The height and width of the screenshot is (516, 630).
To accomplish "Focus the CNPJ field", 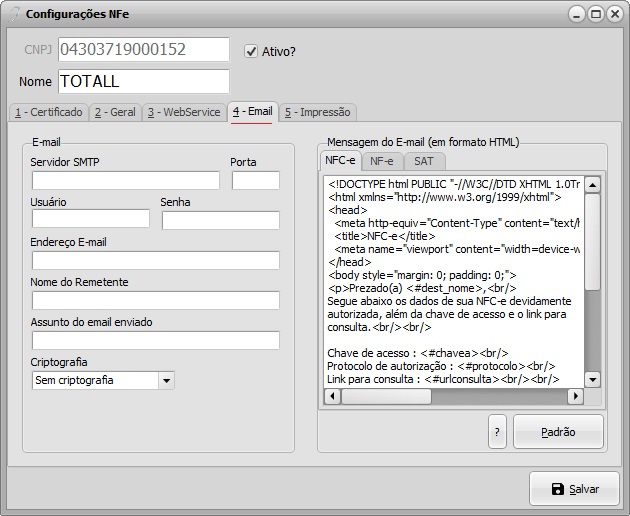I will [x=144, y=49].
